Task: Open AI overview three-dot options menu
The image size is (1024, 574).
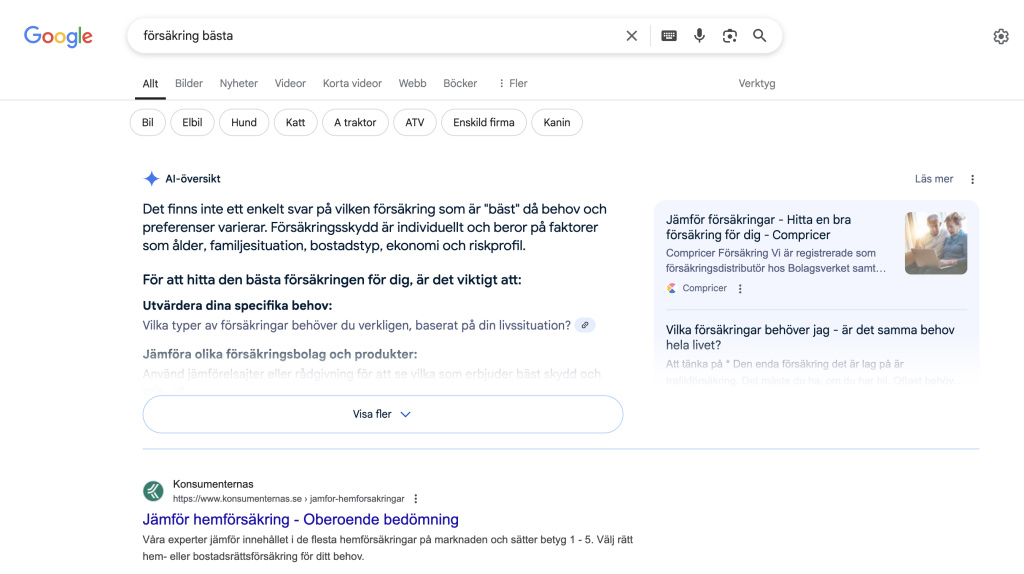Action: coord(972,179)
